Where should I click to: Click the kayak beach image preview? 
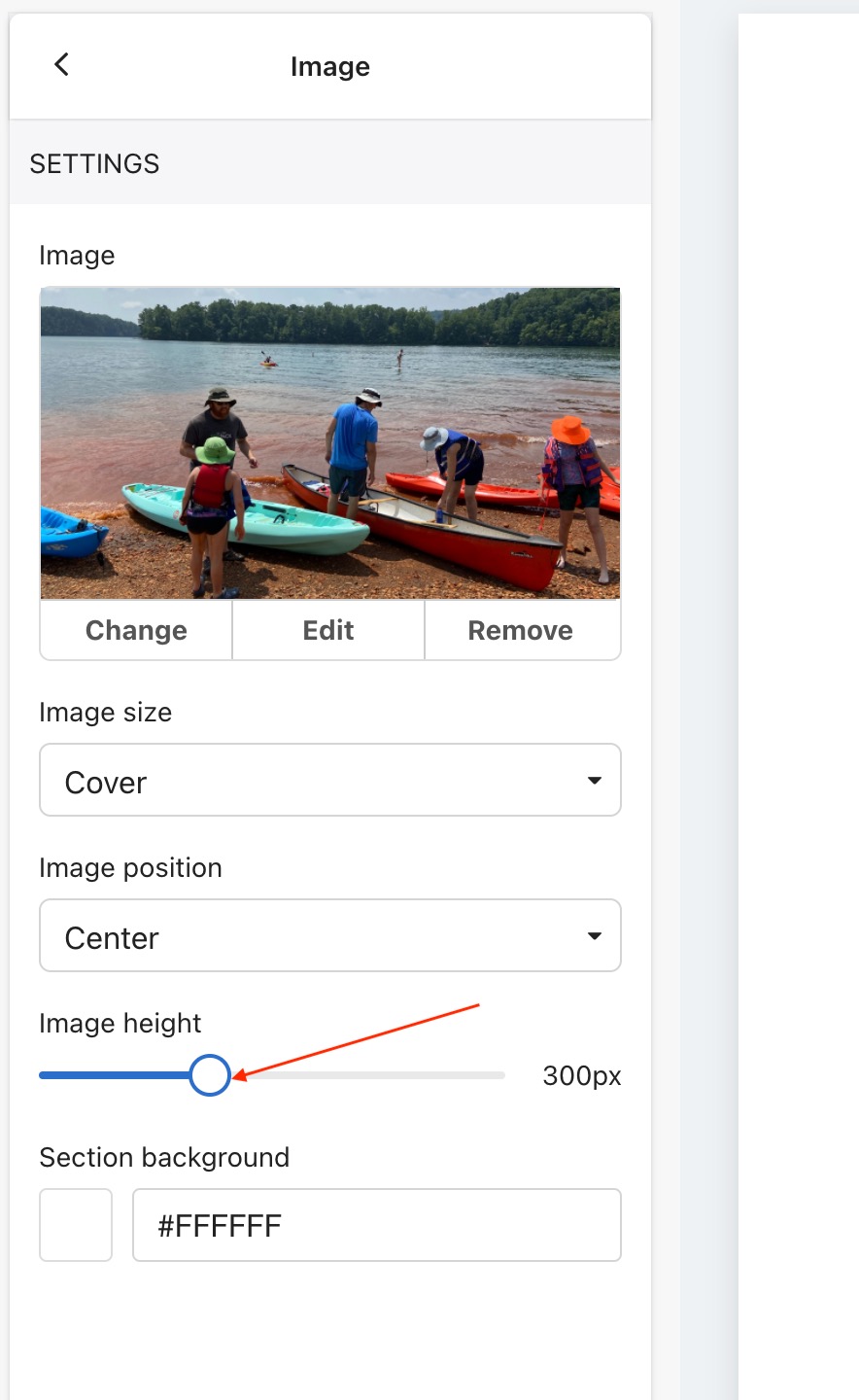[329, 442]
